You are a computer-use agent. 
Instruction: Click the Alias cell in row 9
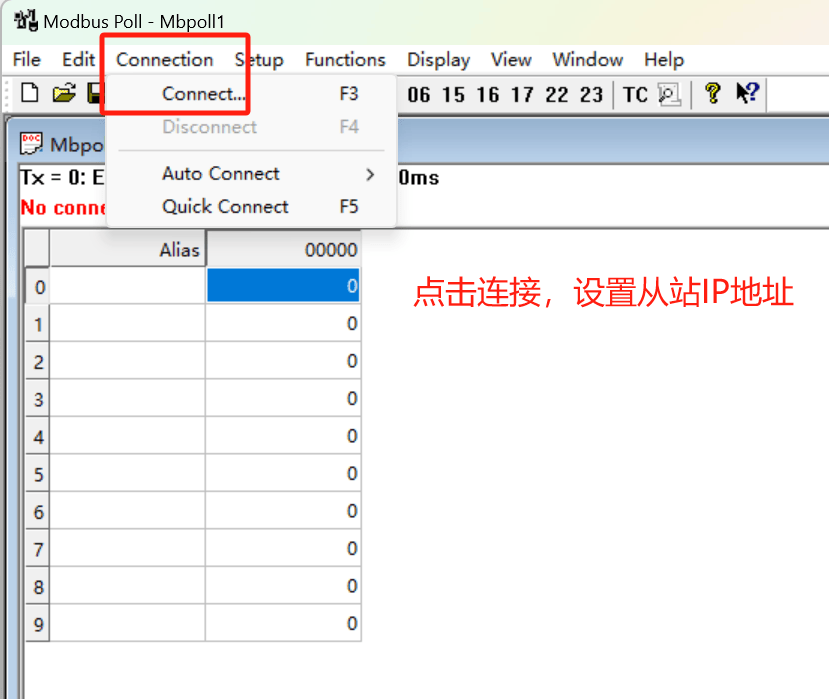(x=127, y=623)
